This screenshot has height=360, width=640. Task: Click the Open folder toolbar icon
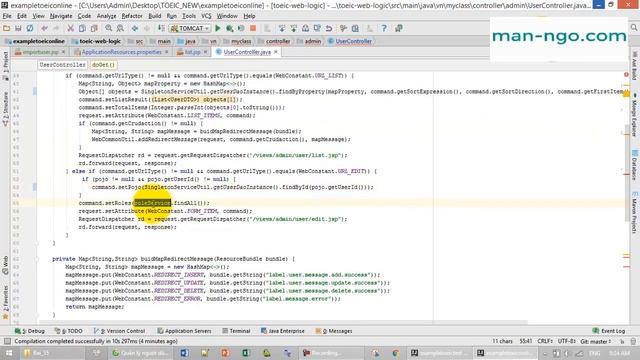pyautogui.click(x=6, y=28)
